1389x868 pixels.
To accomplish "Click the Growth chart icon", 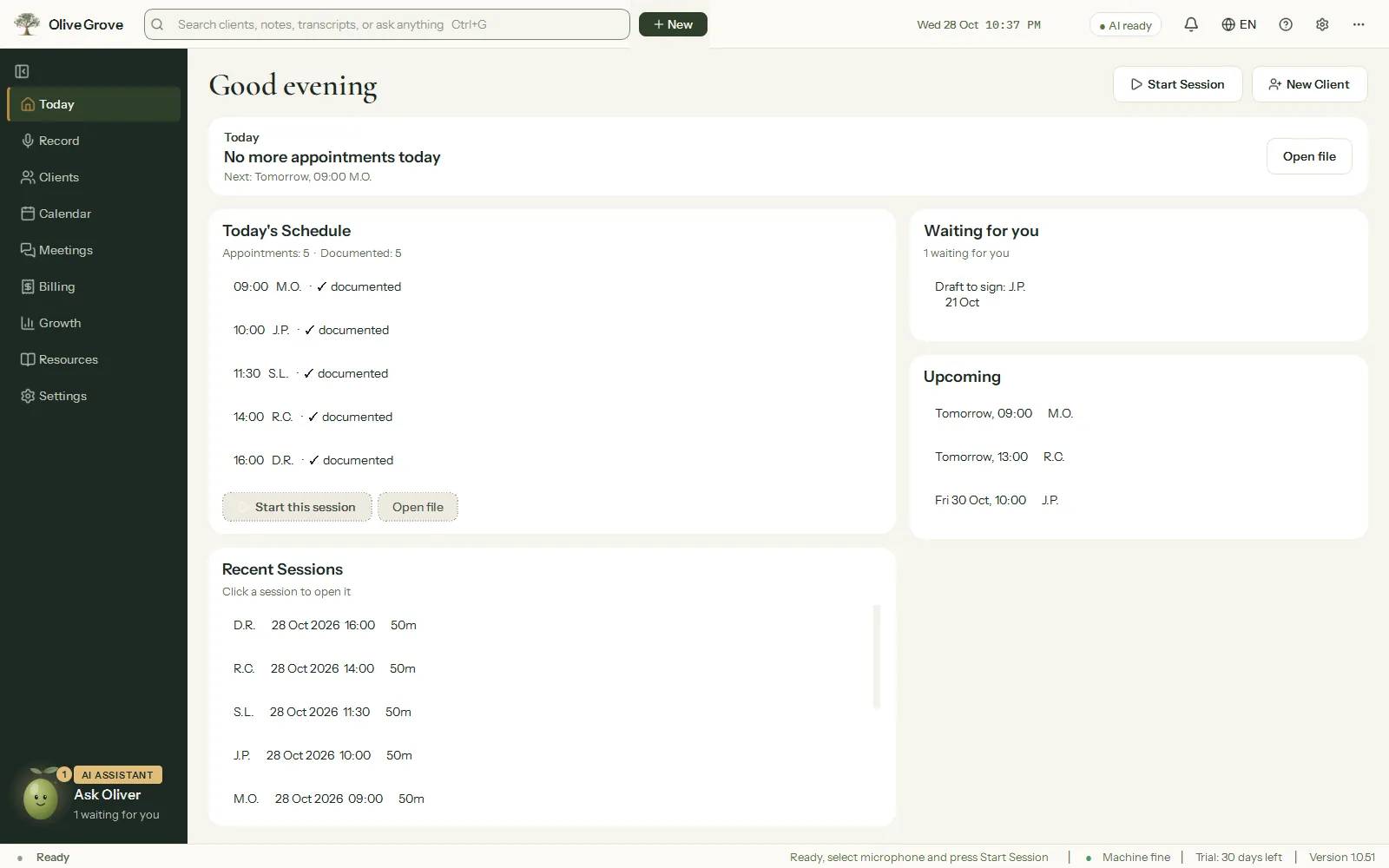I will click(x=28, y=323).
